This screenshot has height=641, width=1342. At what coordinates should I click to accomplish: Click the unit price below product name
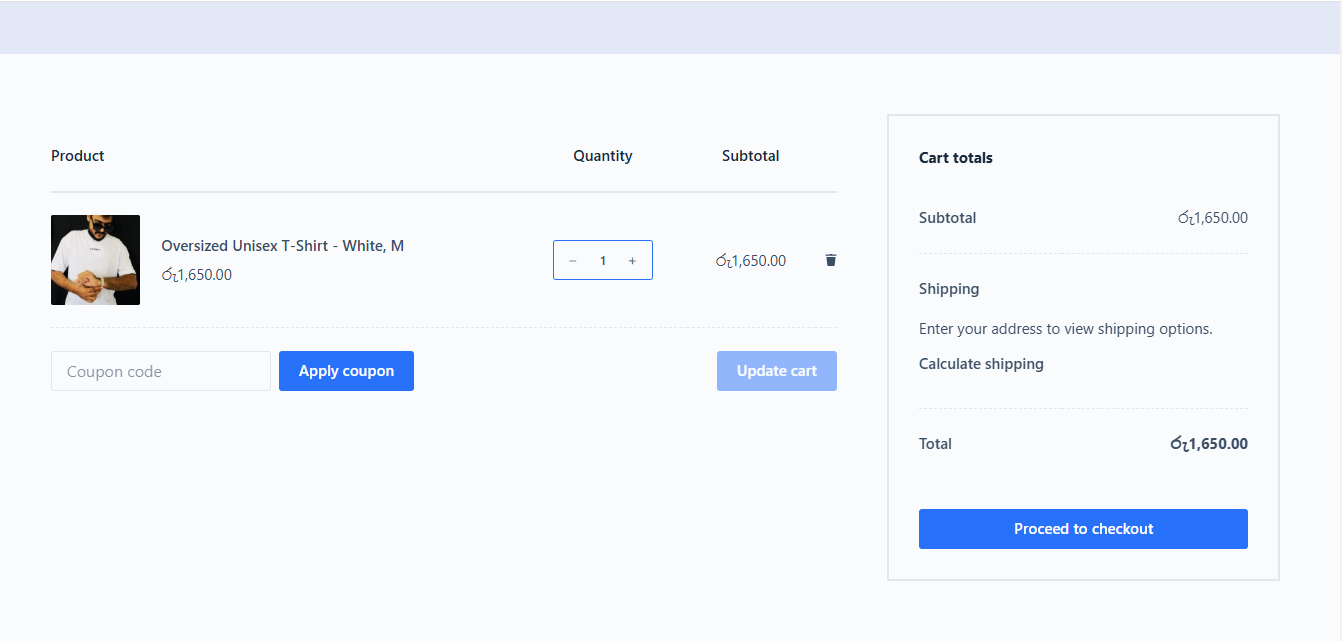tap(197, 275)
